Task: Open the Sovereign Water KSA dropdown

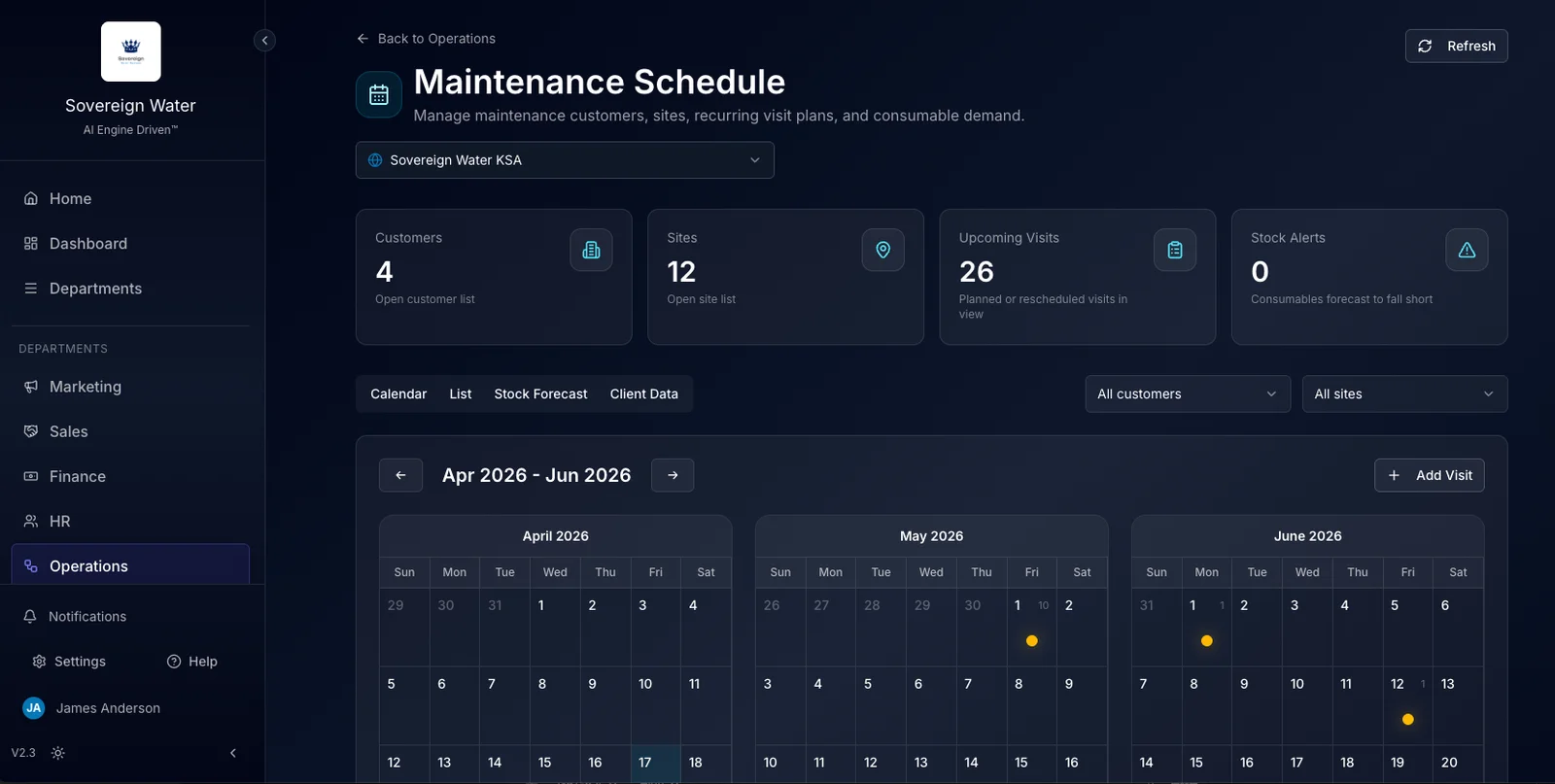Action: tap(565, 160)
